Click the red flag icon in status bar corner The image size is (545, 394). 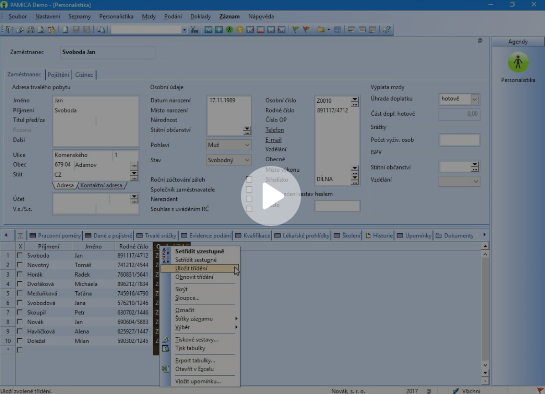(540, 391)
